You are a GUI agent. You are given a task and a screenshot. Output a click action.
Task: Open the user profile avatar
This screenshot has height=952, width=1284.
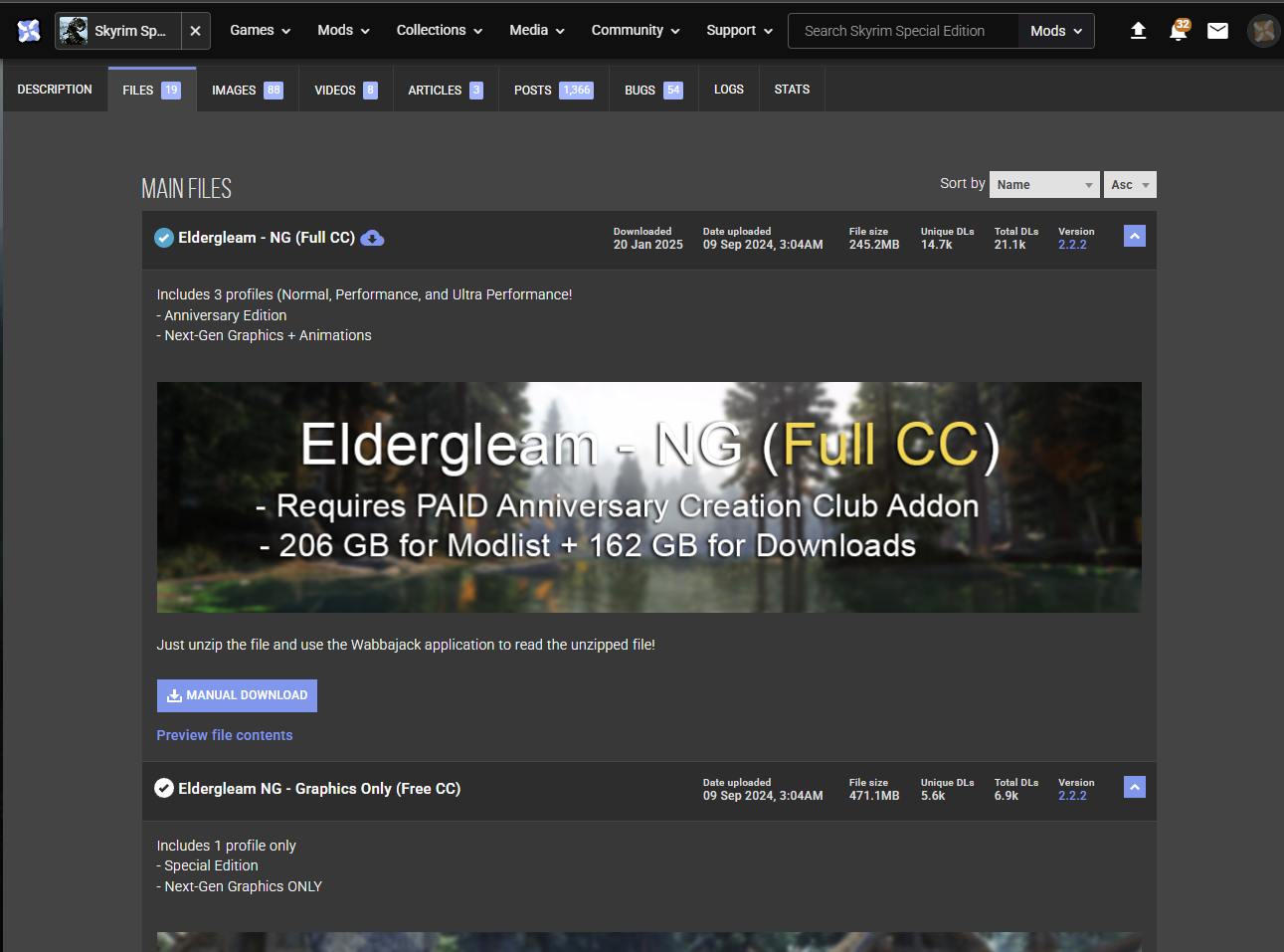pyautogui.click(x=1264, y=31)
